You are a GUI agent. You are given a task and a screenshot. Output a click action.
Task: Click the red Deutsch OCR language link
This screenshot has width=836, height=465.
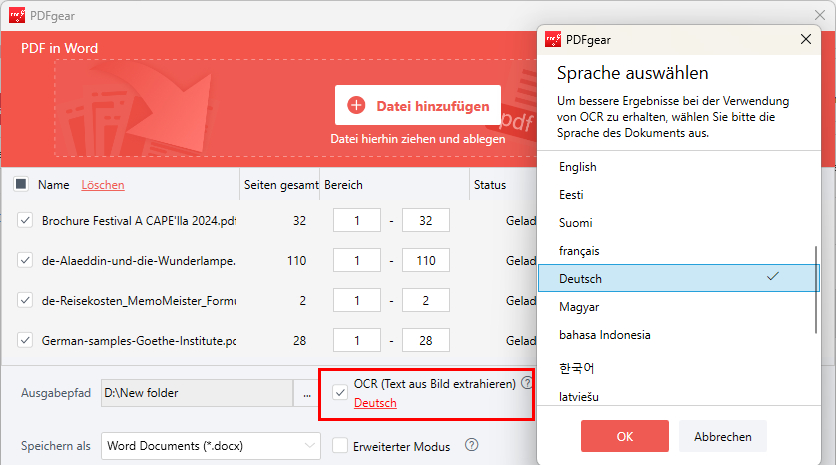pyautogui.click(x=375, y=403)
